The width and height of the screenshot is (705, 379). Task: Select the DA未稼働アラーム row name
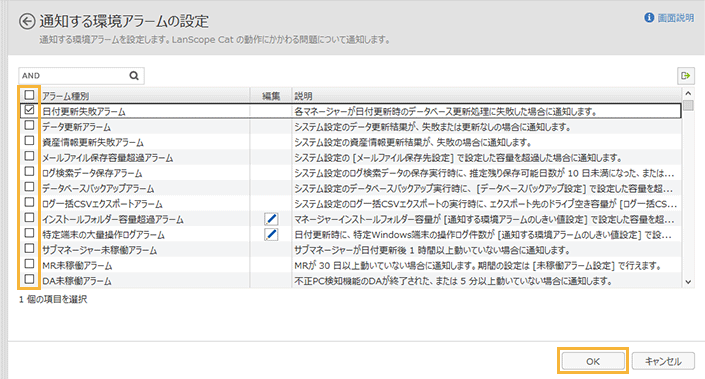click(x=76, y=281)
